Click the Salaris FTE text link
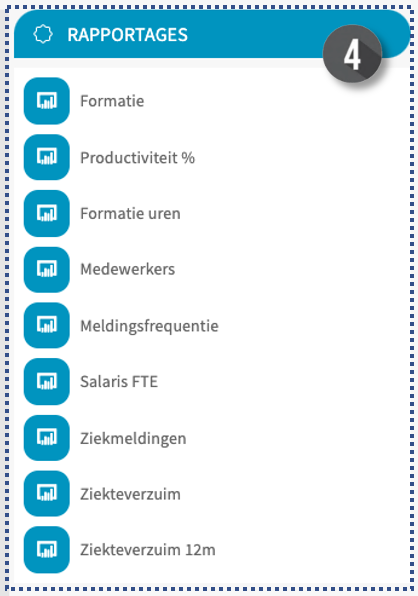This screenshot has height=596, width=418. [119, 382]
